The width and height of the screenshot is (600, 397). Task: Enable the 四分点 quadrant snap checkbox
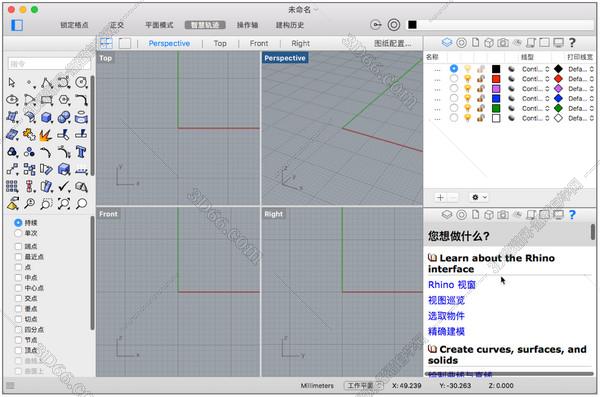click(x=18, y=329)
